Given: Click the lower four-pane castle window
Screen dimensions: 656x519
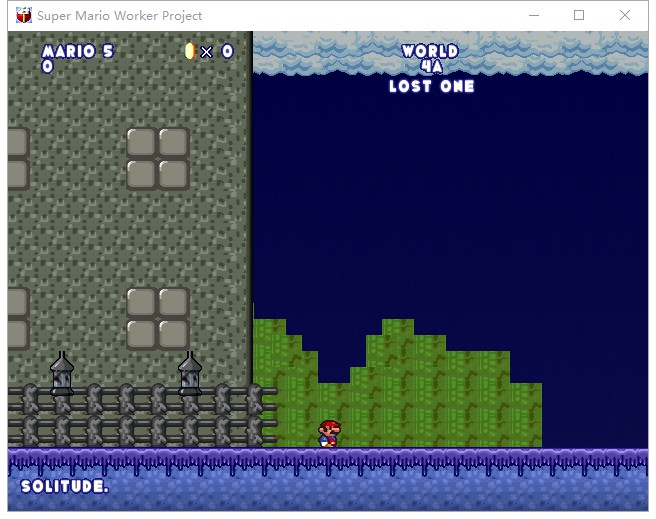Looking at the screenshot, I should click(x=158, y=319).
